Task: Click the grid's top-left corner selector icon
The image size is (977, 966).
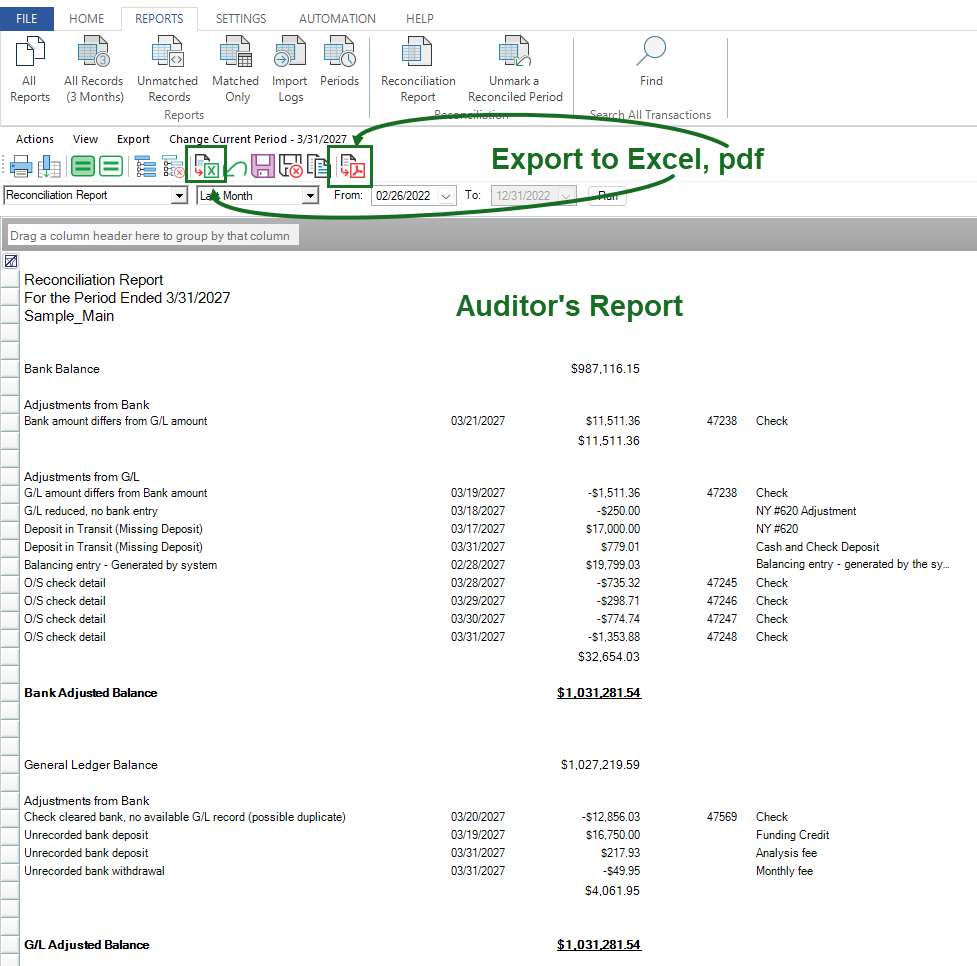Action: point(10,261)
